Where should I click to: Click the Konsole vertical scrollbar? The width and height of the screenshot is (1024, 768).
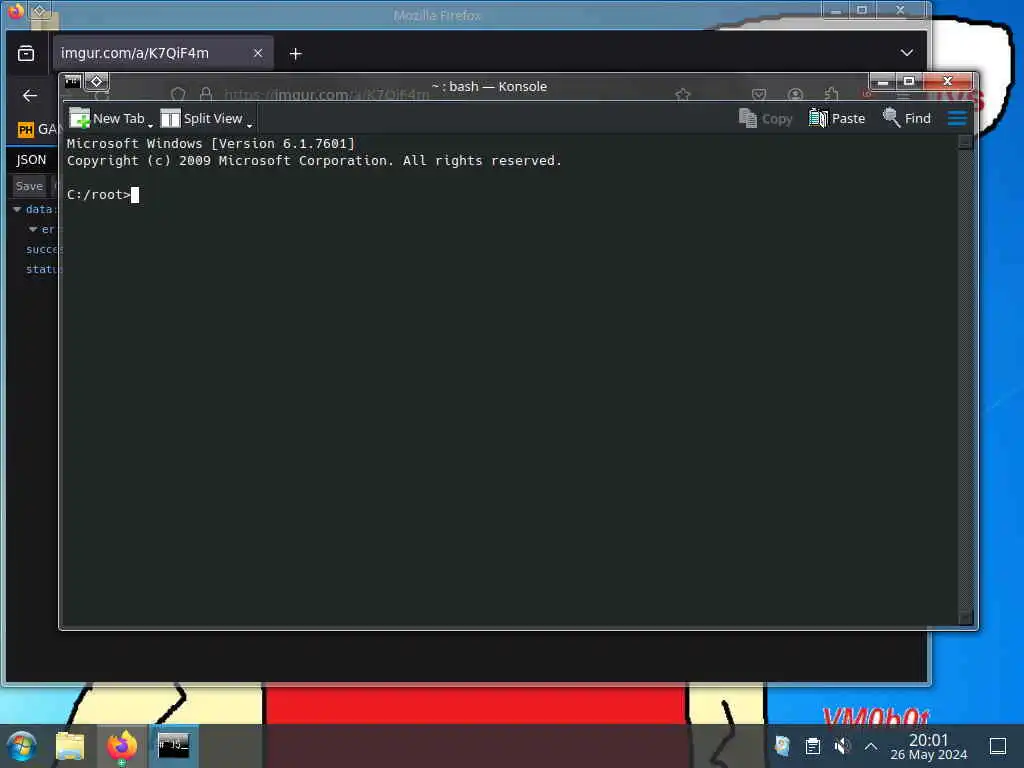[x=966, y=379]
